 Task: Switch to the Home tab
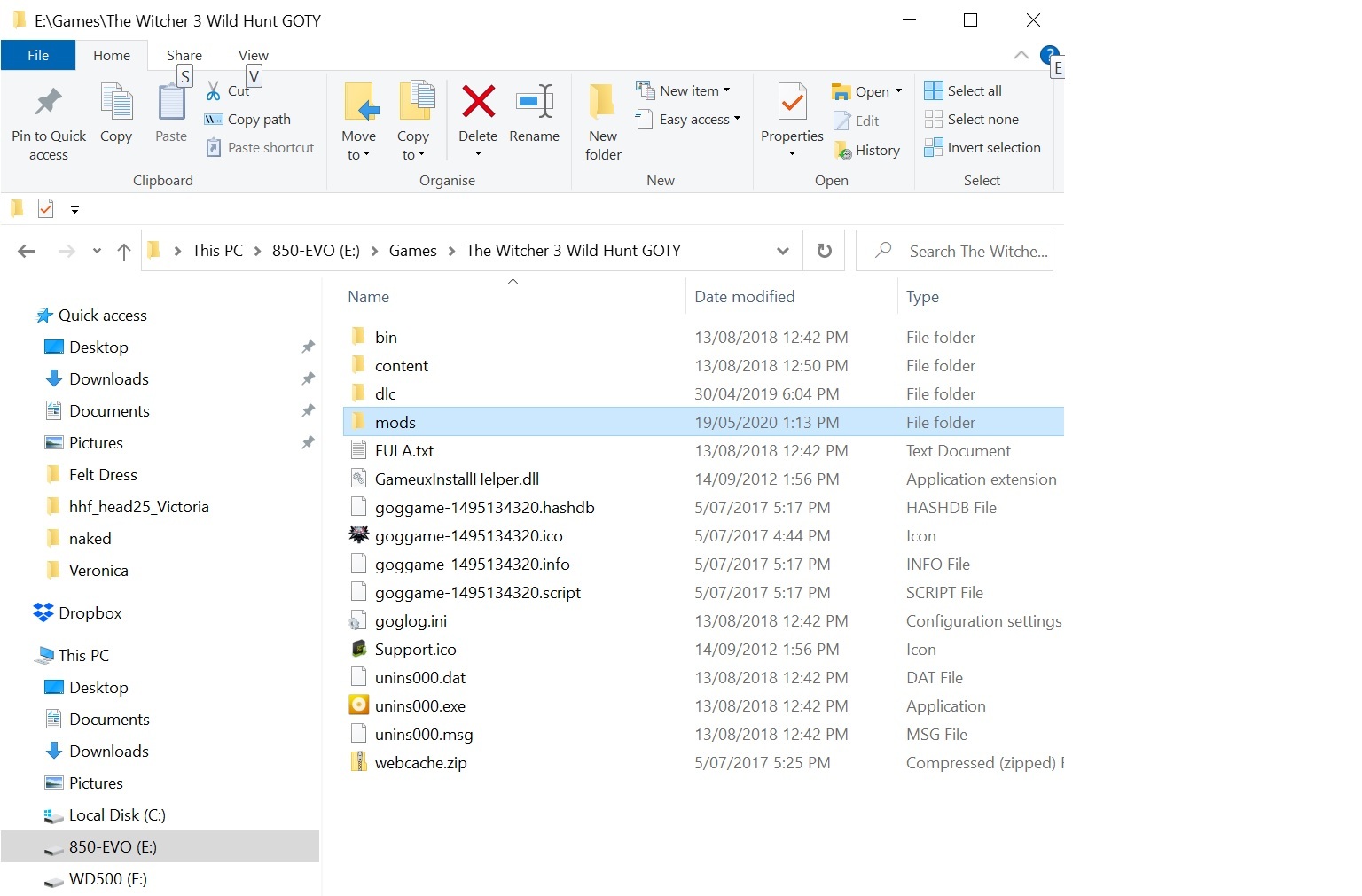point(112,55)
